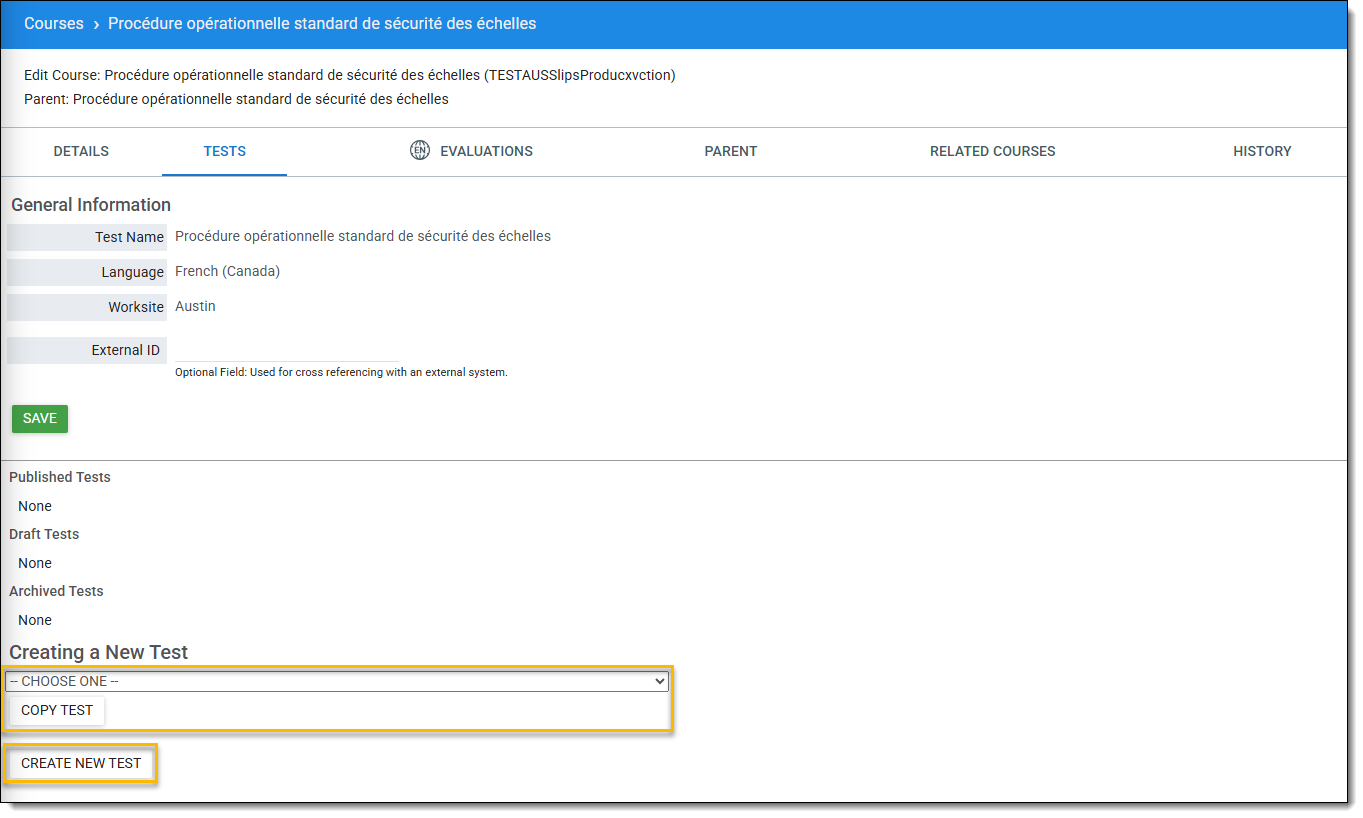Click the Create New Test button
The image size is (1363, 818).
[81, 763]
